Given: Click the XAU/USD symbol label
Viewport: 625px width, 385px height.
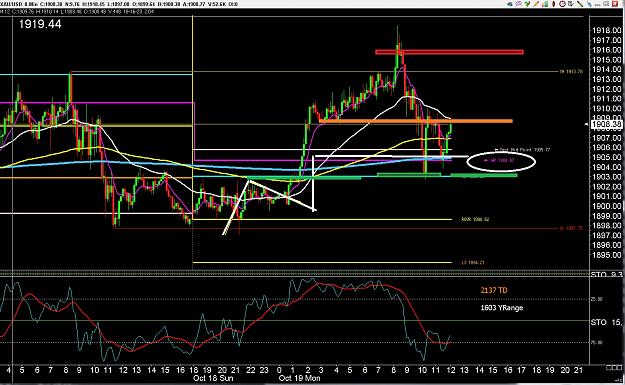Looking at the screenshot, I should 12,4.
